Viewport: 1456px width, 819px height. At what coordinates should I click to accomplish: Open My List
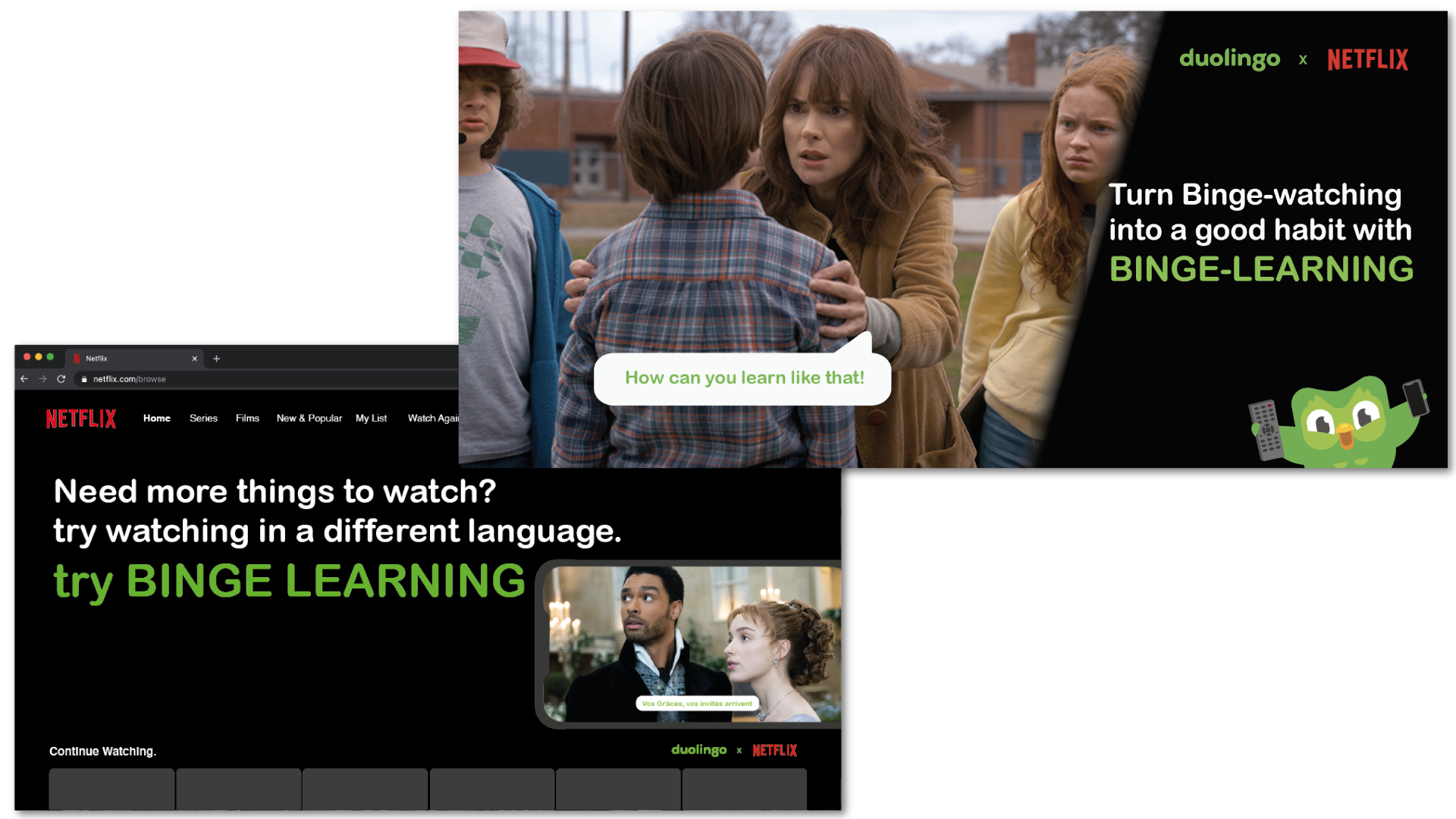click(372, 419)
